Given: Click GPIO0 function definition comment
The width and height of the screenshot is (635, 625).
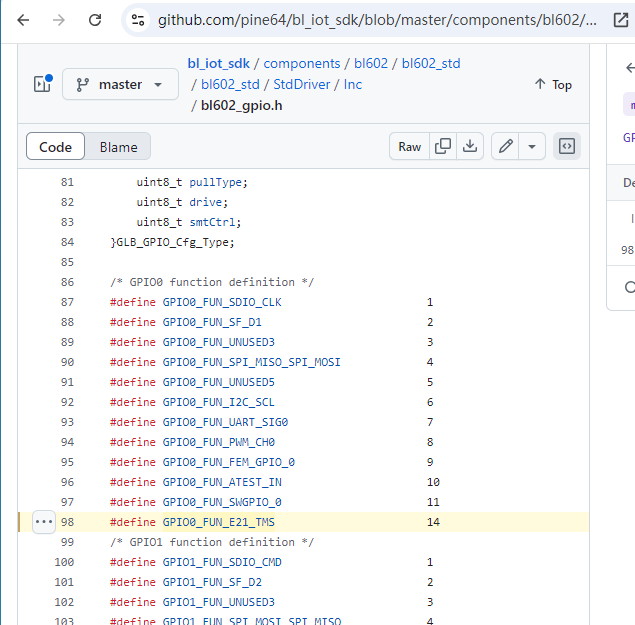Looking at the screenshot, I should pyautogui.click(x=212, y=282).
